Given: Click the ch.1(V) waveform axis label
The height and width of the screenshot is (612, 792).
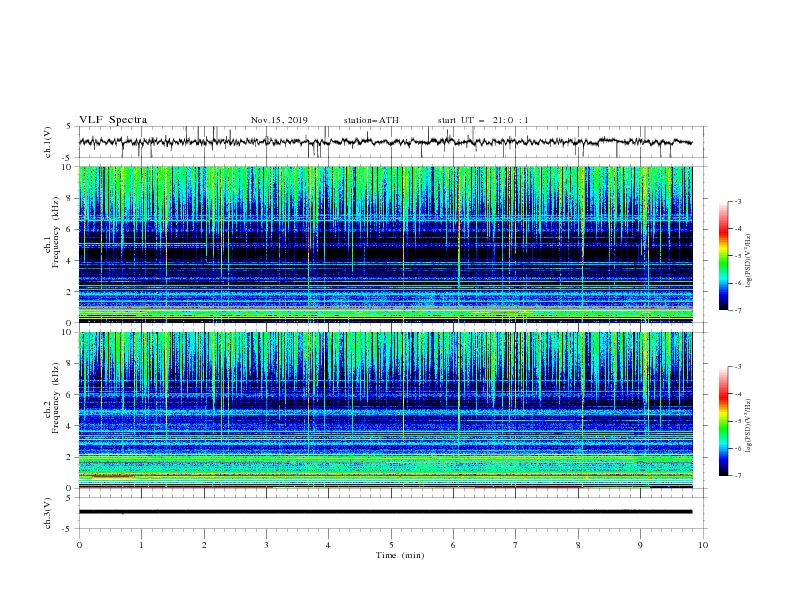Looking at the screenshot, I should pyautogui.click(x=48, y=142).
